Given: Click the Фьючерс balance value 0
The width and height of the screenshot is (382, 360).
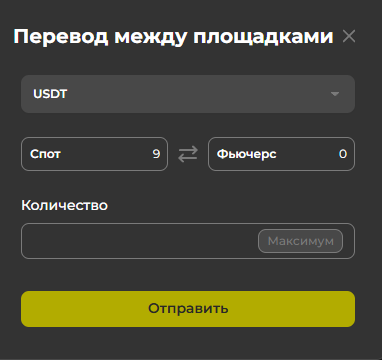Looking at the screenshot, I should coord(343,154).
